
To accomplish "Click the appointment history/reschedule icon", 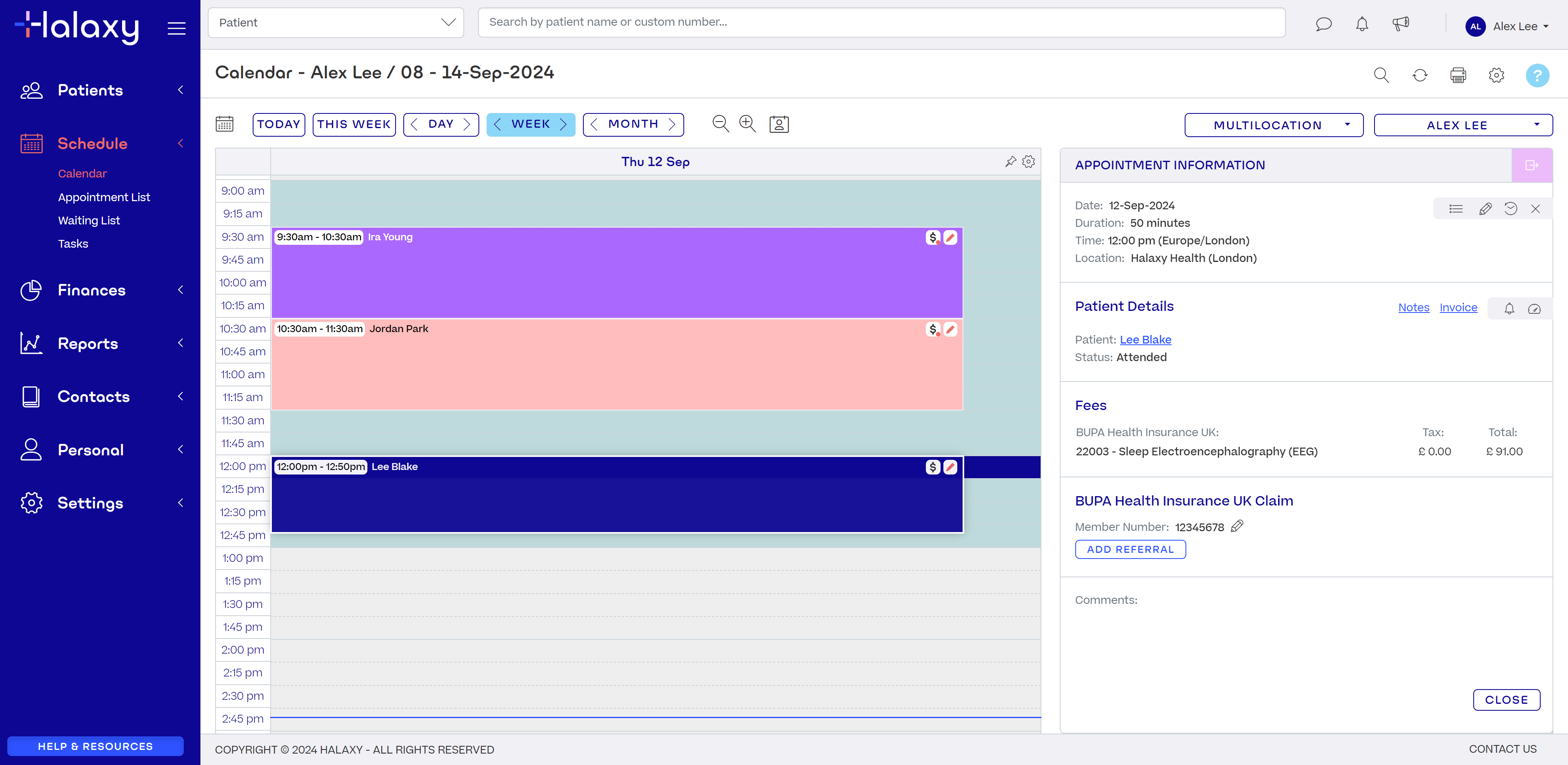I will coord(1511,209).
